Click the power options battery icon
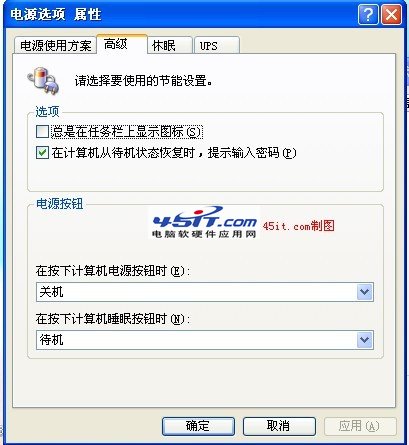409x445 pixels. tap(43, 80)
